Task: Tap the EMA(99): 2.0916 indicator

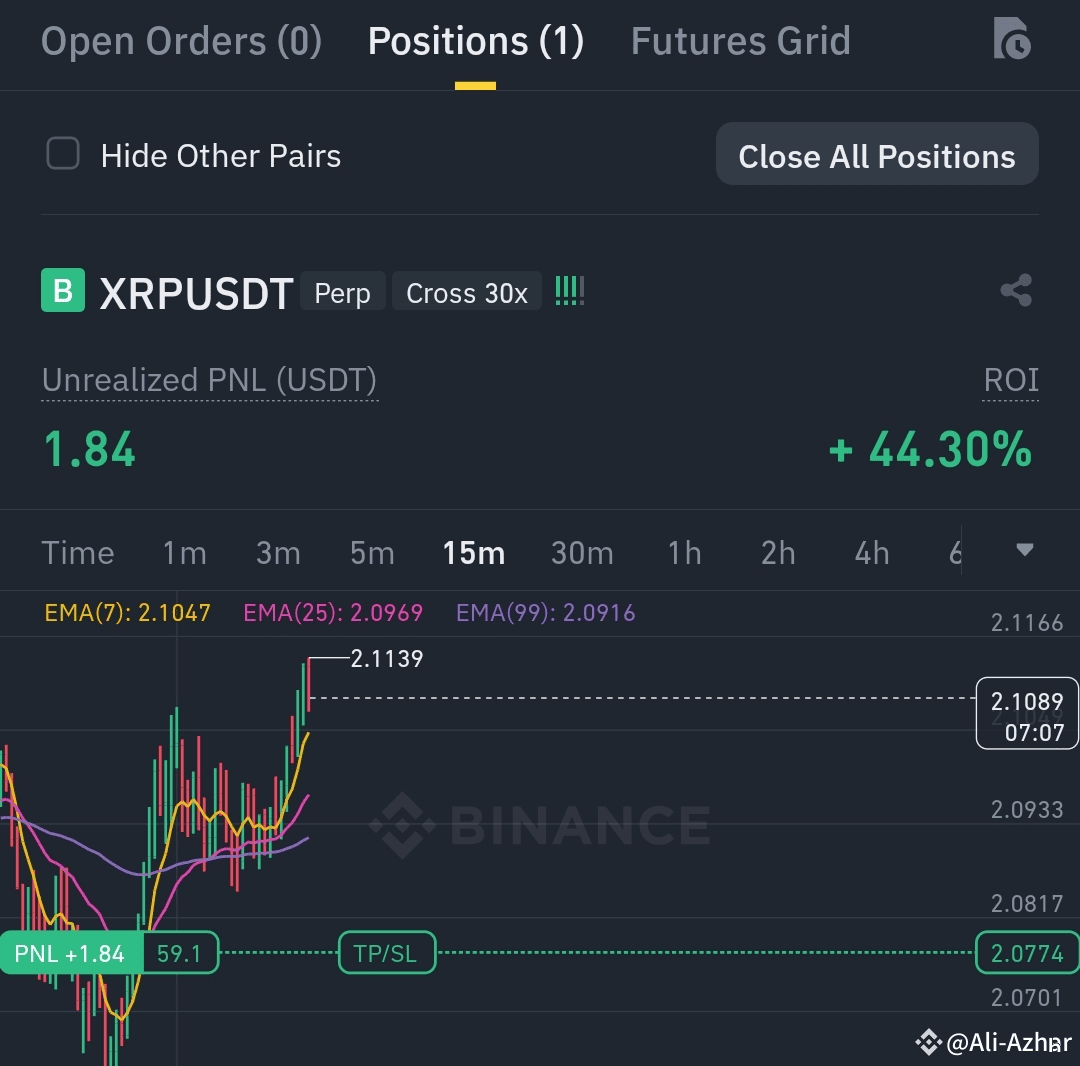Action: pos(546,612)
